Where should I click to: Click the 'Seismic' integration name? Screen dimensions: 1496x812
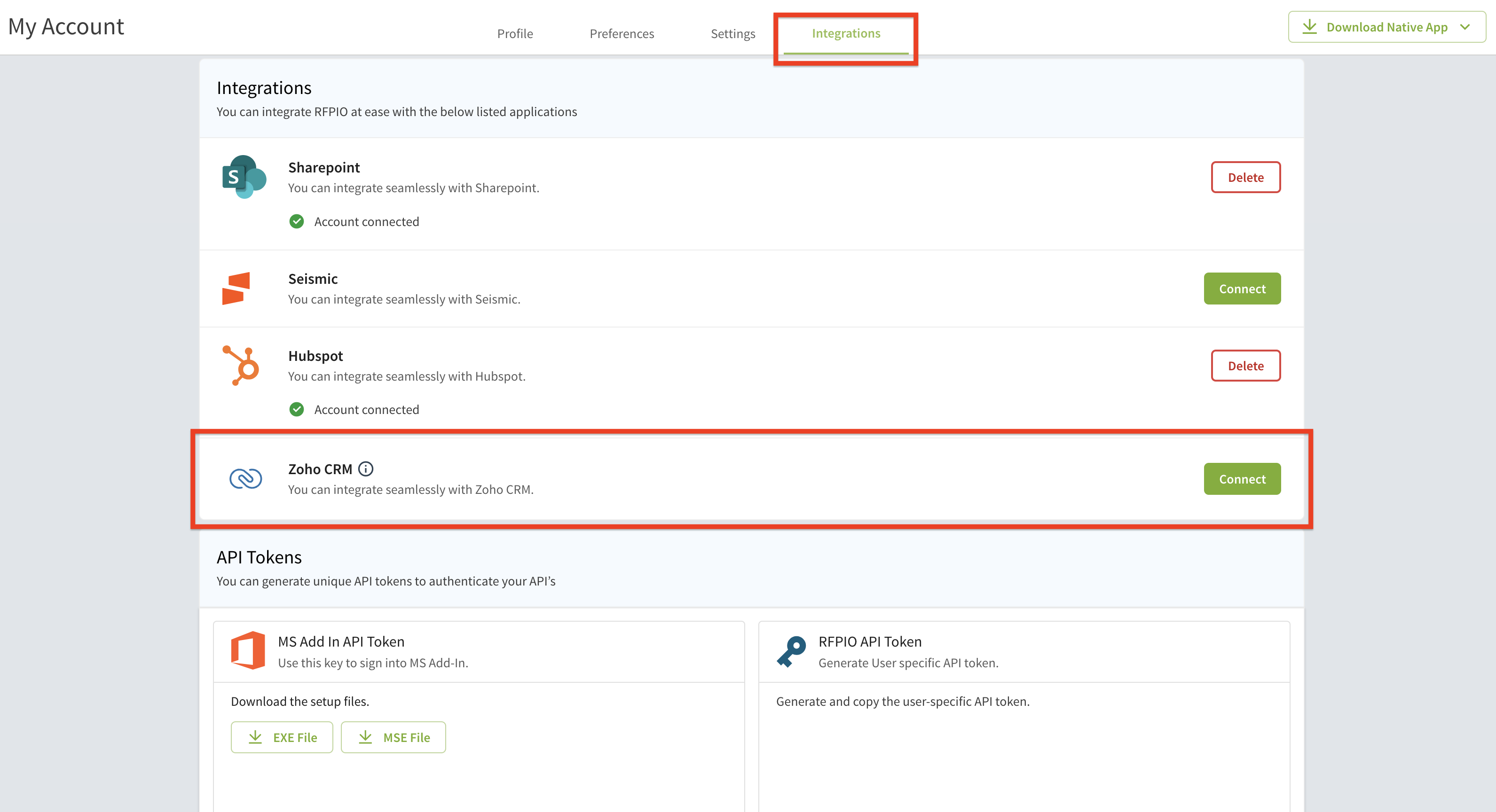313,279
